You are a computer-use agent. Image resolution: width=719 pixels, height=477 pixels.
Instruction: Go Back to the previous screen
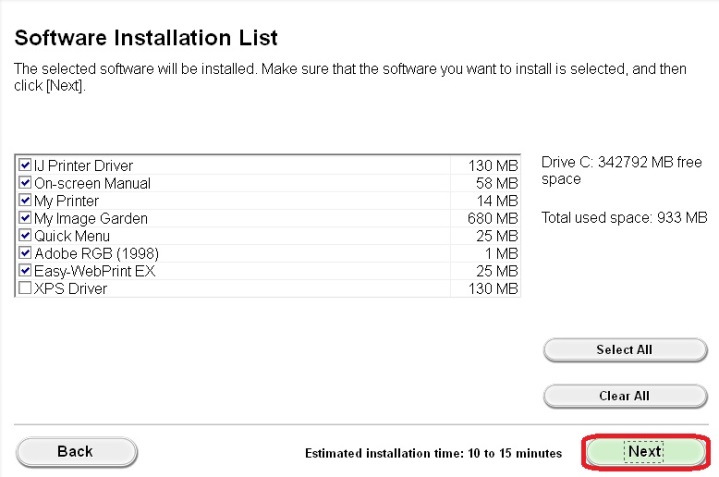75,452
